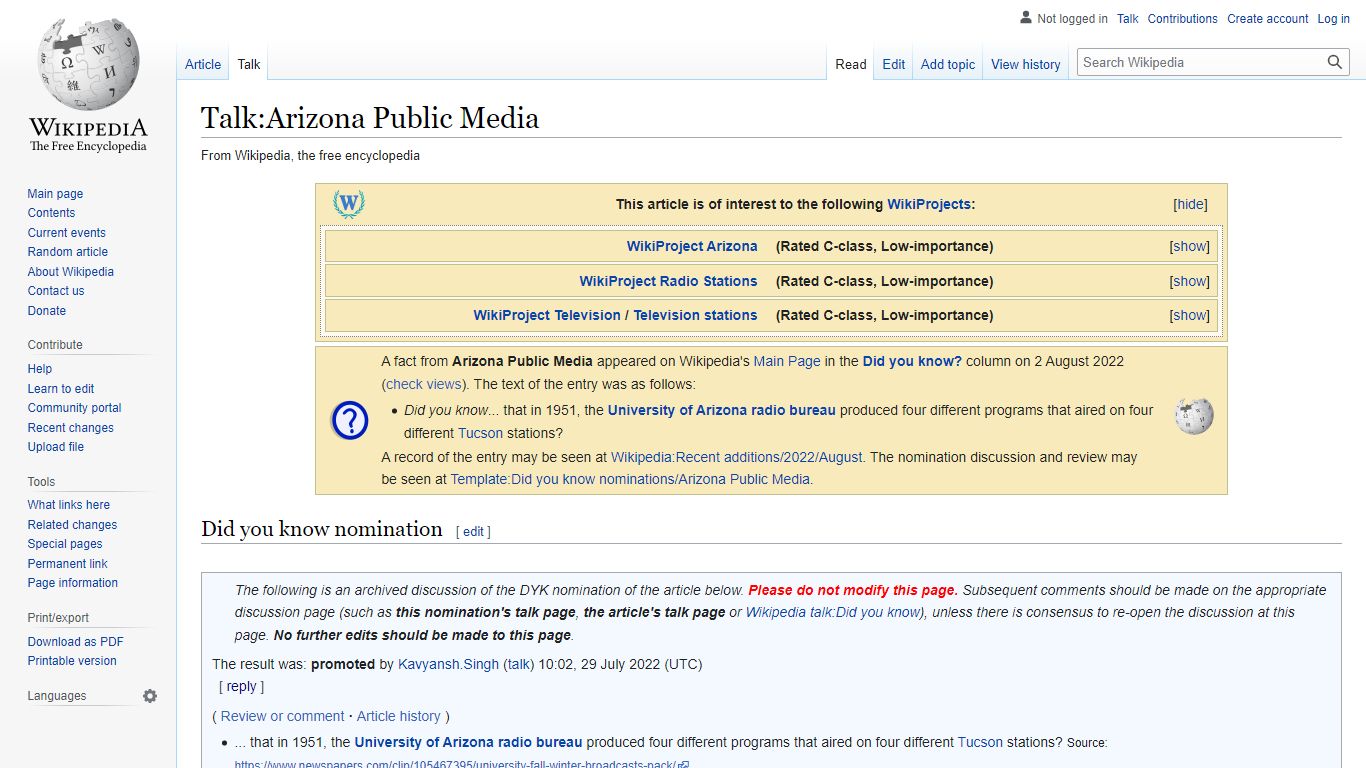Open Wikipedia:Recent additions/2022/August
The height and width of the screenshot is (768, 1366).
pos(737,457)
